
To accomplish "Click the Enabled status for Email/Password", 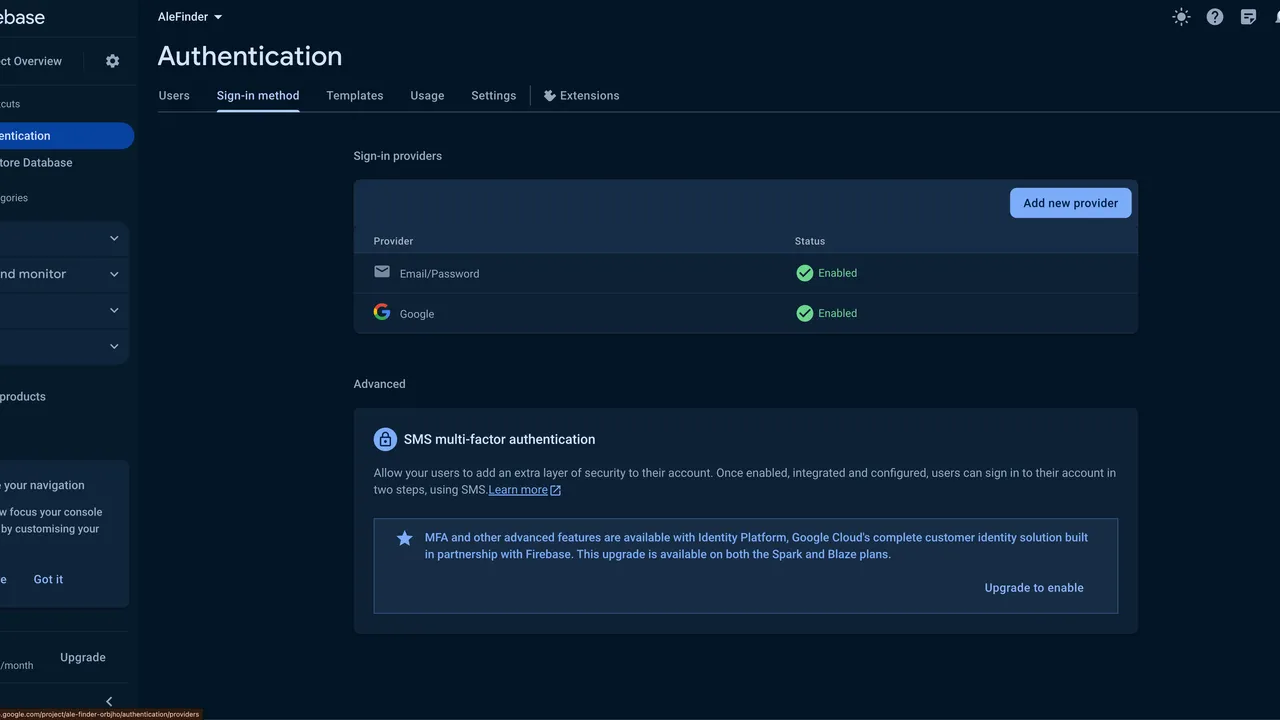I will [837, 273].
